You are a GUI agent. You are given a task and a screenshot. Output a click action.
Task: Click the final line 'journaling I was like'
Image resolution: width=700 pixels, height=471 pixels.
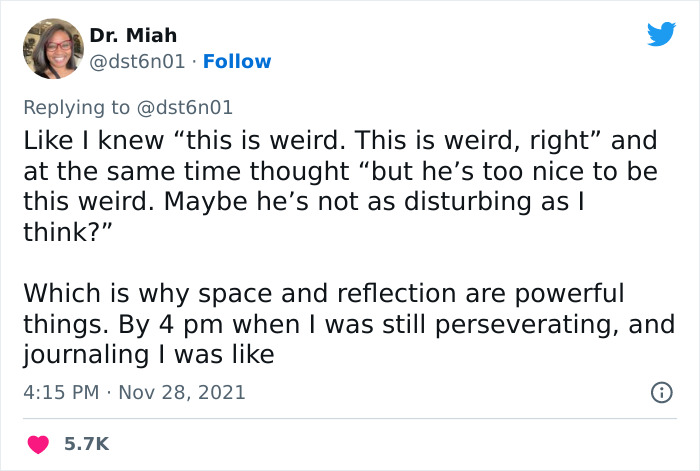point(147,355)
